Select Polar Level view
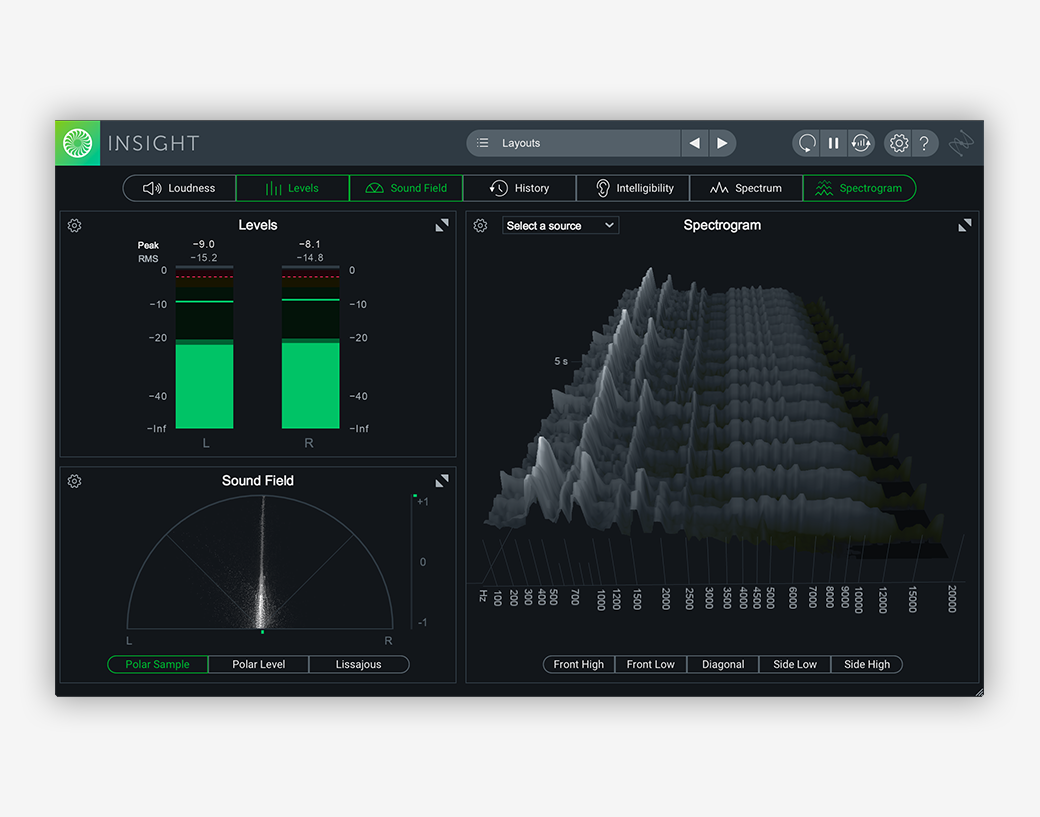This screenshot has height=817, width=1040. click(259, 664)
